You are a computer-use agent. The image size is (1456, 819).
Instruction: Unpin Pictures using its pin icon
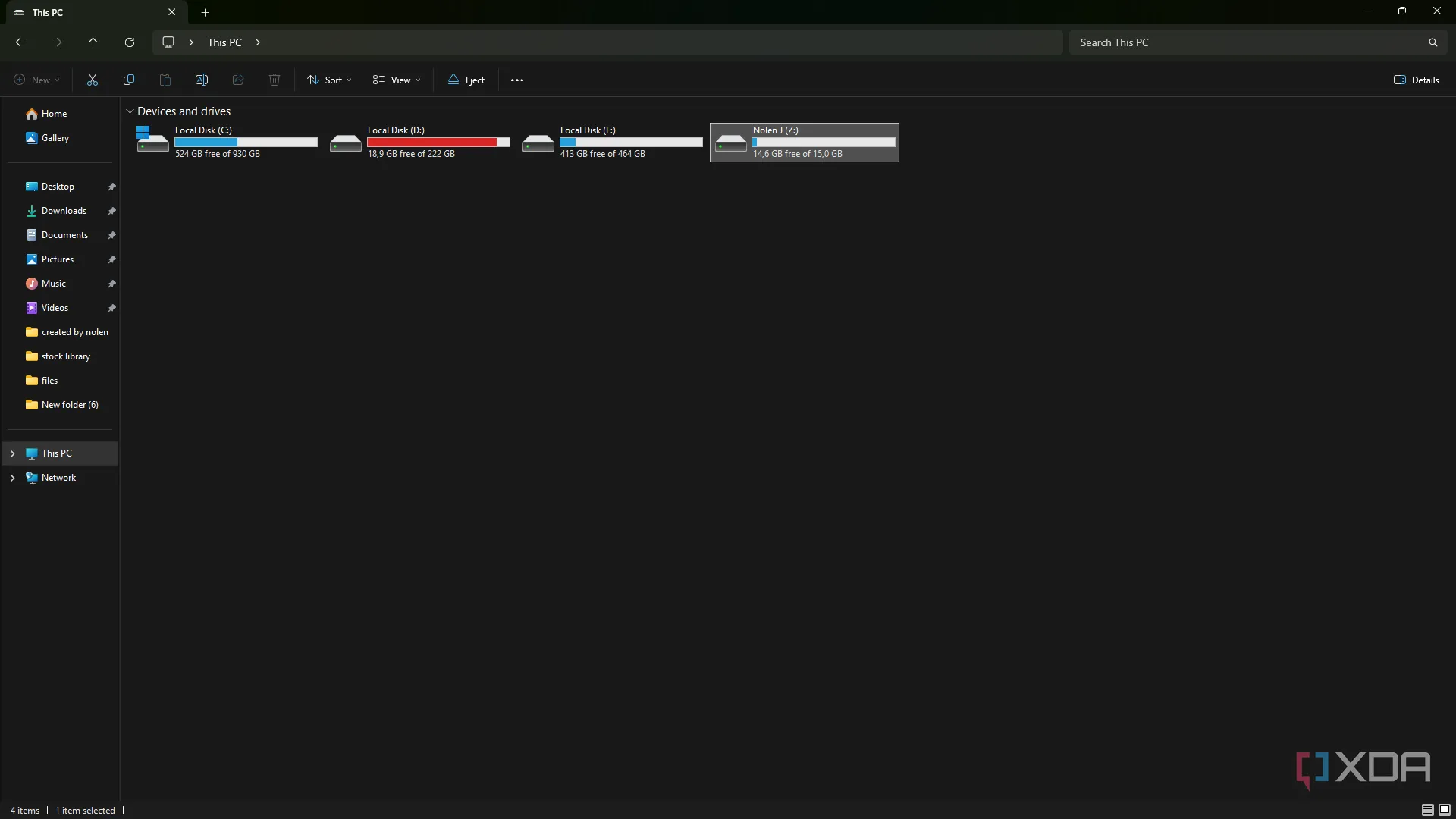point(111,259)
